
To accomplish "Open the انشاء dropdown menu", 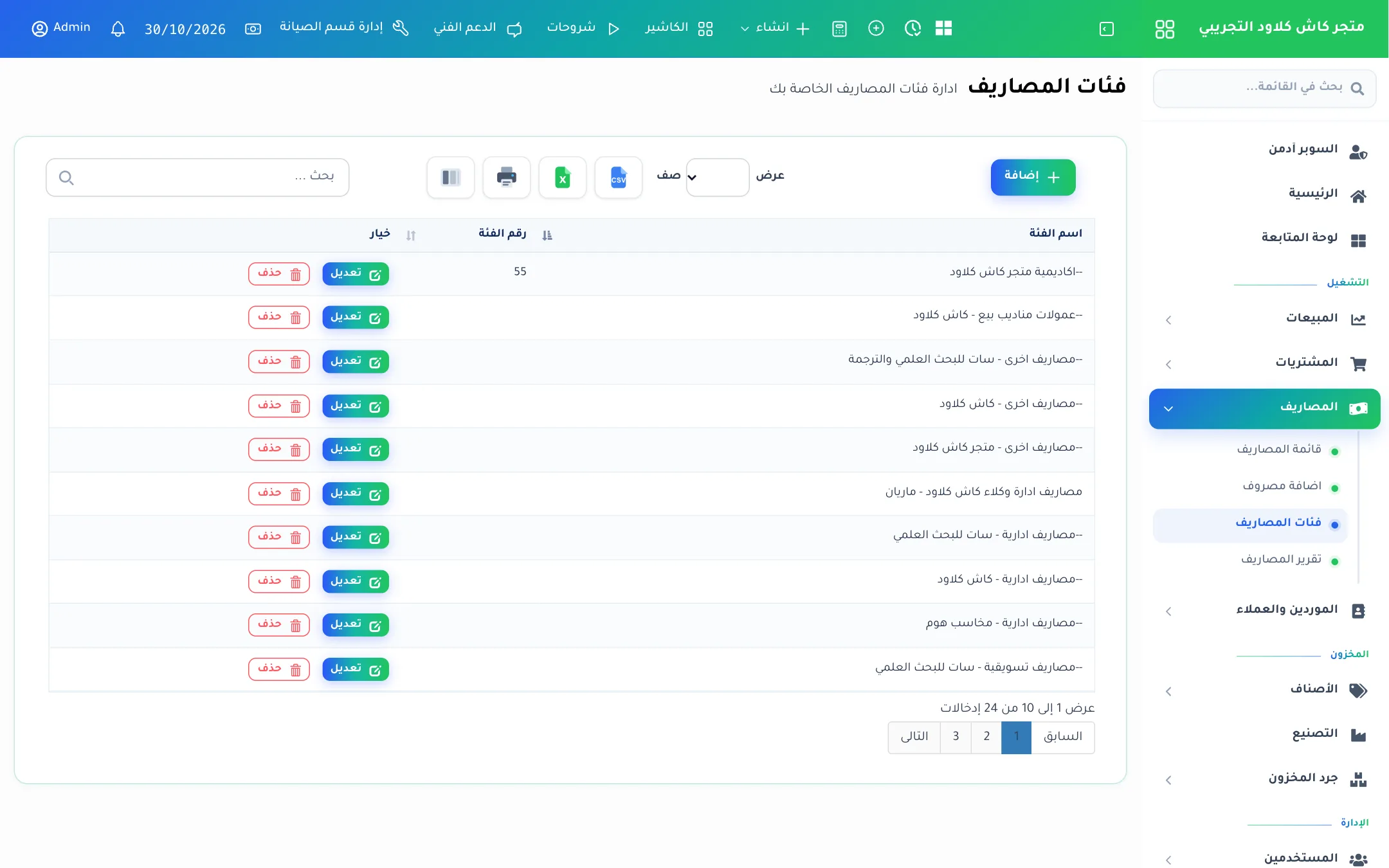I will [x=775, y=28].
